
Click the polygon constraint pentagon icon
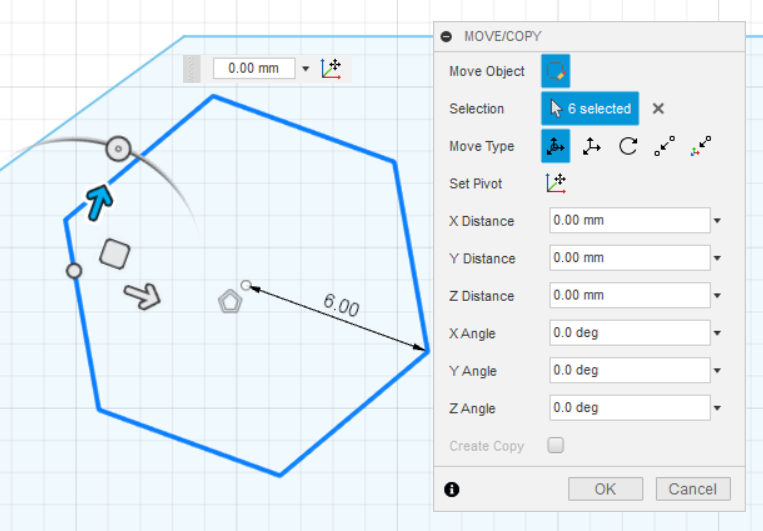(230, 301)
